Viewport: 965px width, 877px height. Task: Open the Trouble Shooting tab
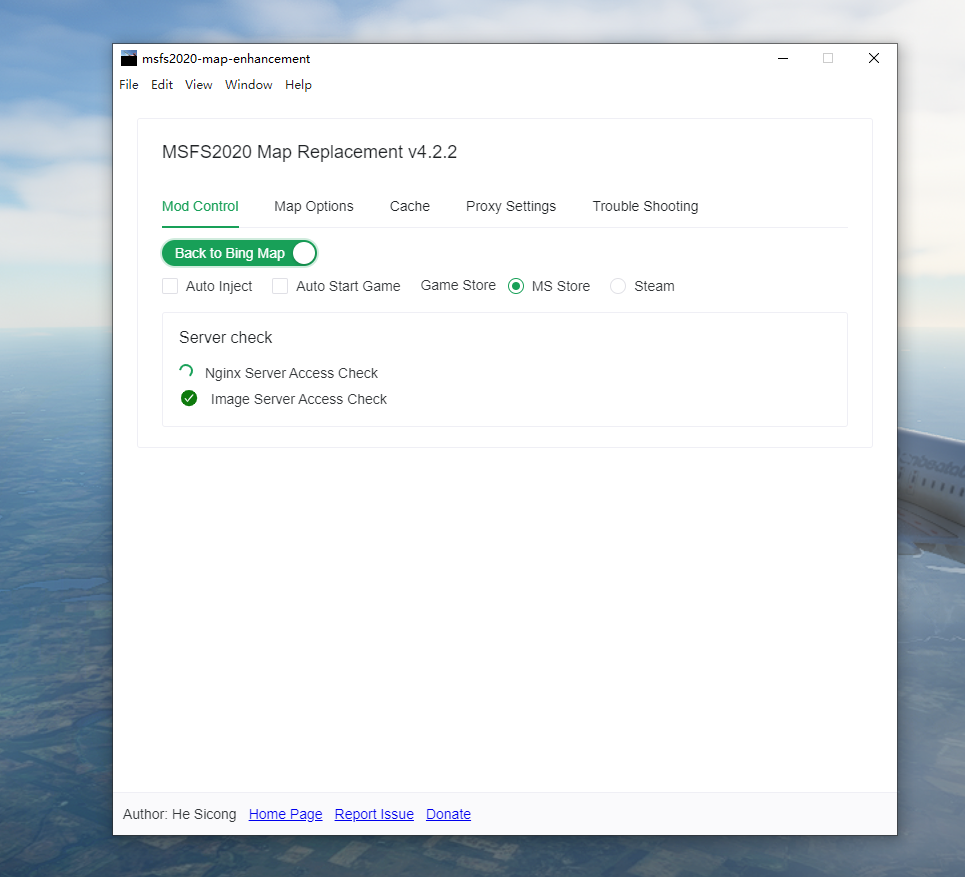[x=645, y=206]
